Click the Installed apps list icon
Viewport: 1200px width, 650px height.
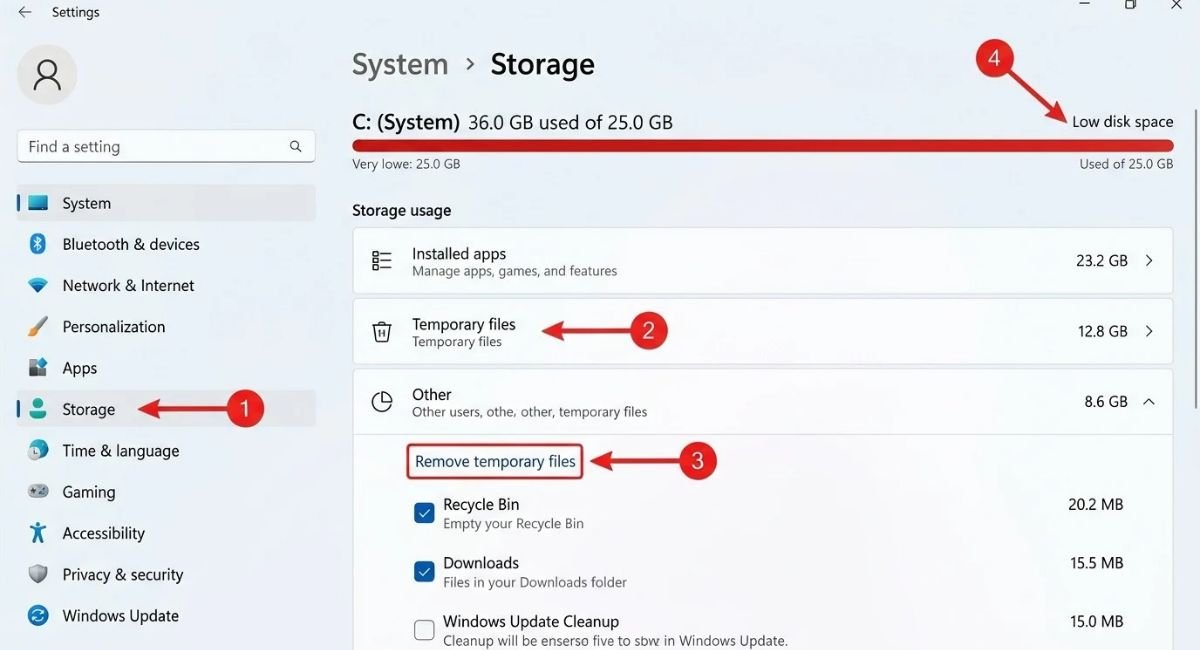coord(382,261)
